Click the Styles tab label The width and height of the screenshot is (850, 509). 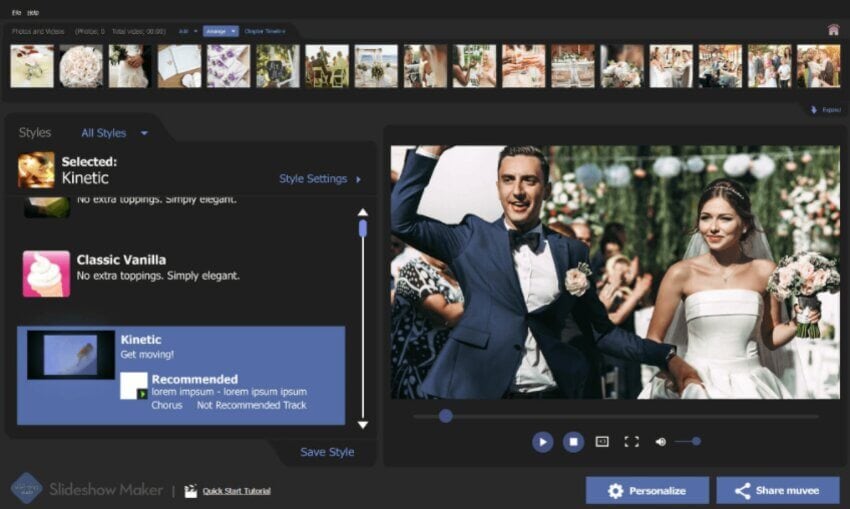(35, 133)
